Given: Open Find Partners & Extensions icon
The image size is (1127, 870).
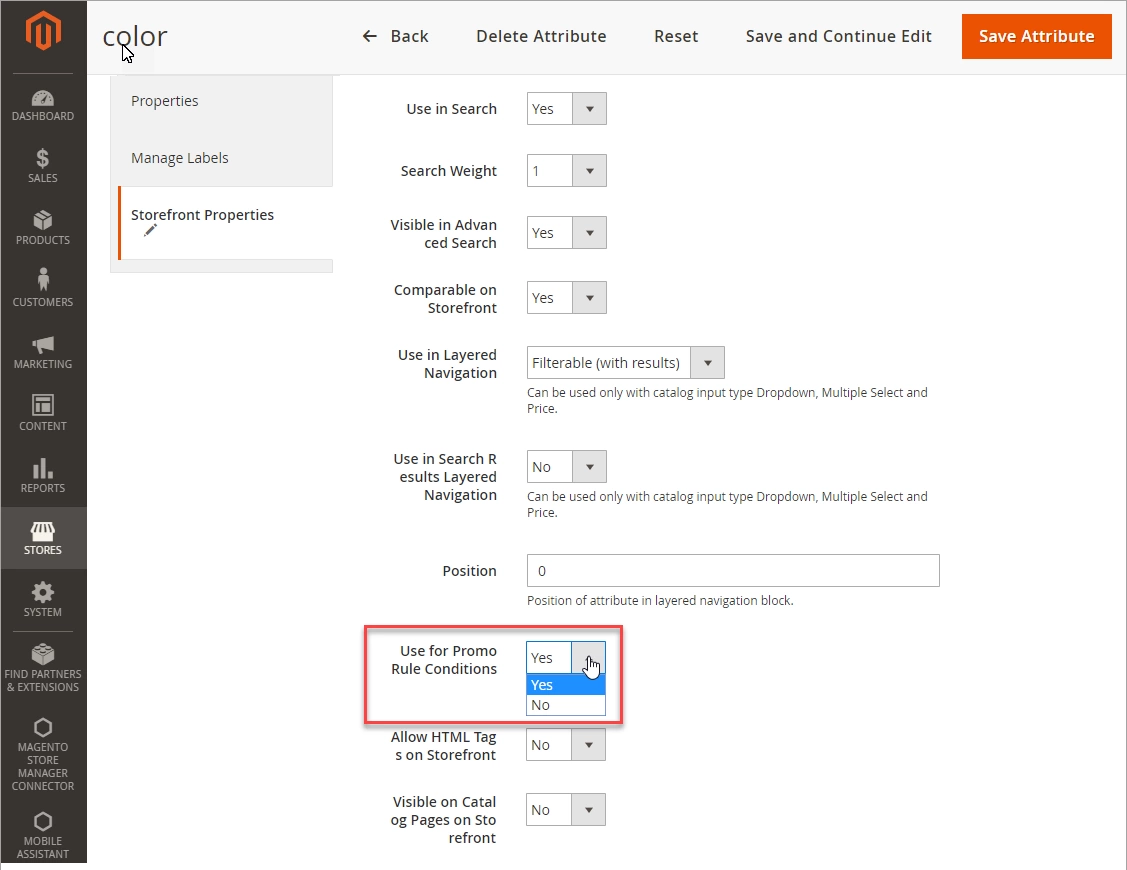Looking at the screenshot, I should (42, 654).
